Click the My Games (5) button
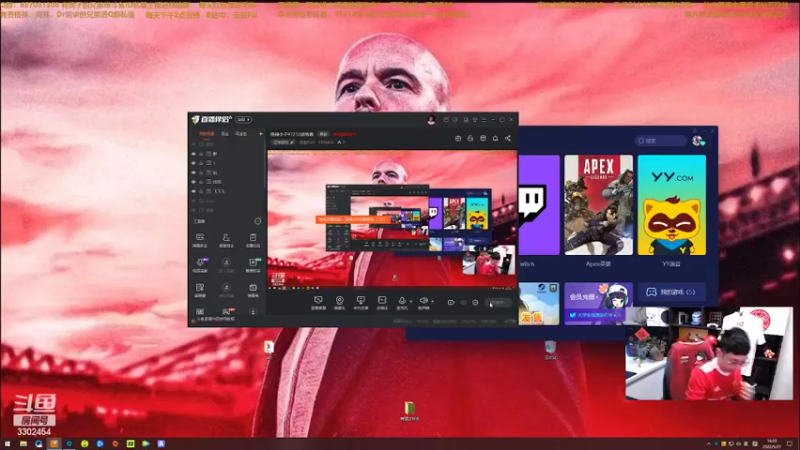Viewport: 800px width, 450px height. (672, 292)
